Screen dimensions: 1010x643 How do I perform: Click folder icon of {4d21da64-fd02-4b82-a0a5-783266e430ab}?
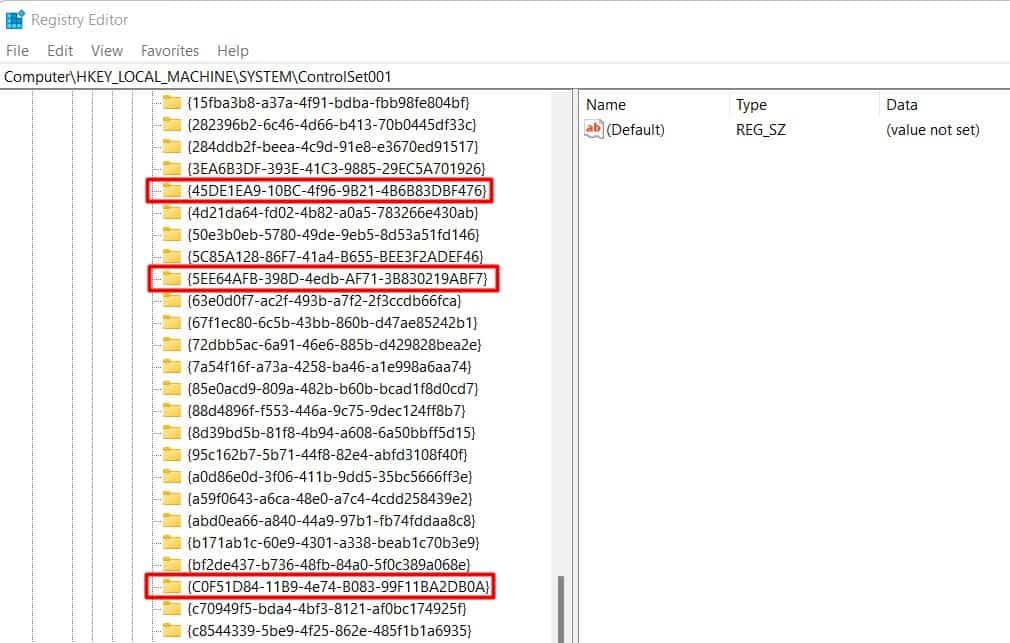click(x=172, y=213)
